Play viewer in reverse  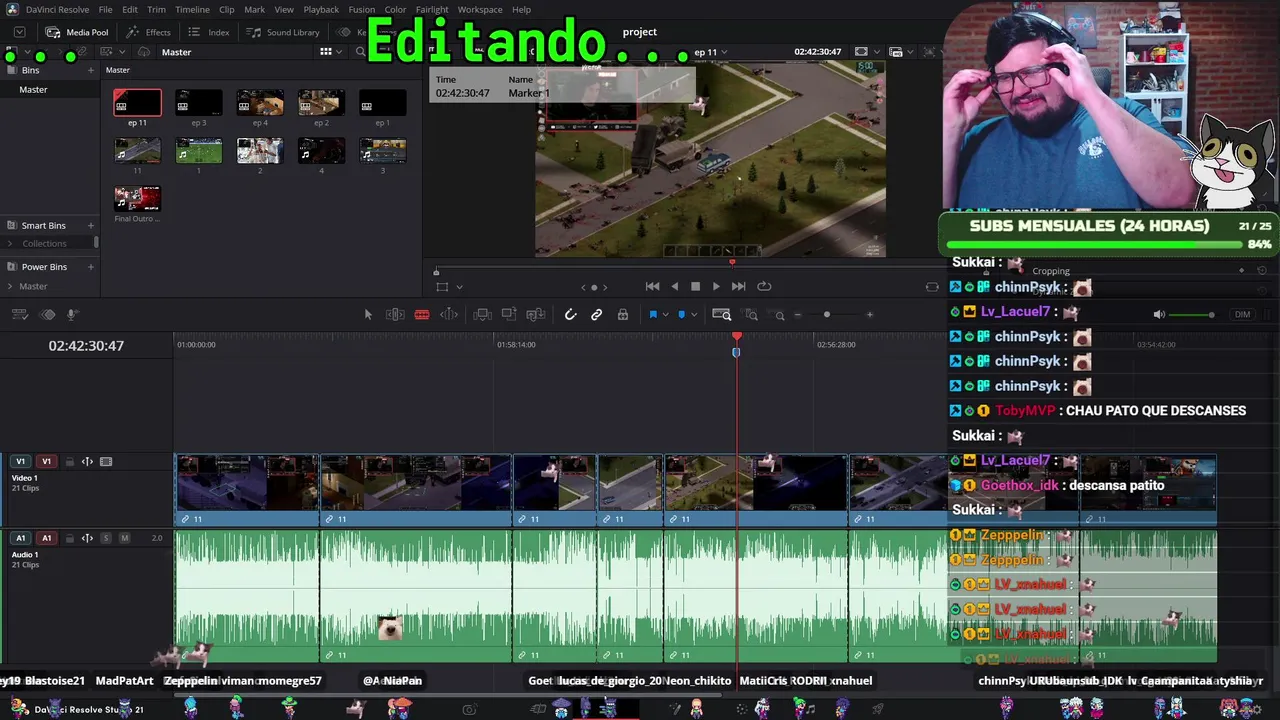[x=674, y=286]
